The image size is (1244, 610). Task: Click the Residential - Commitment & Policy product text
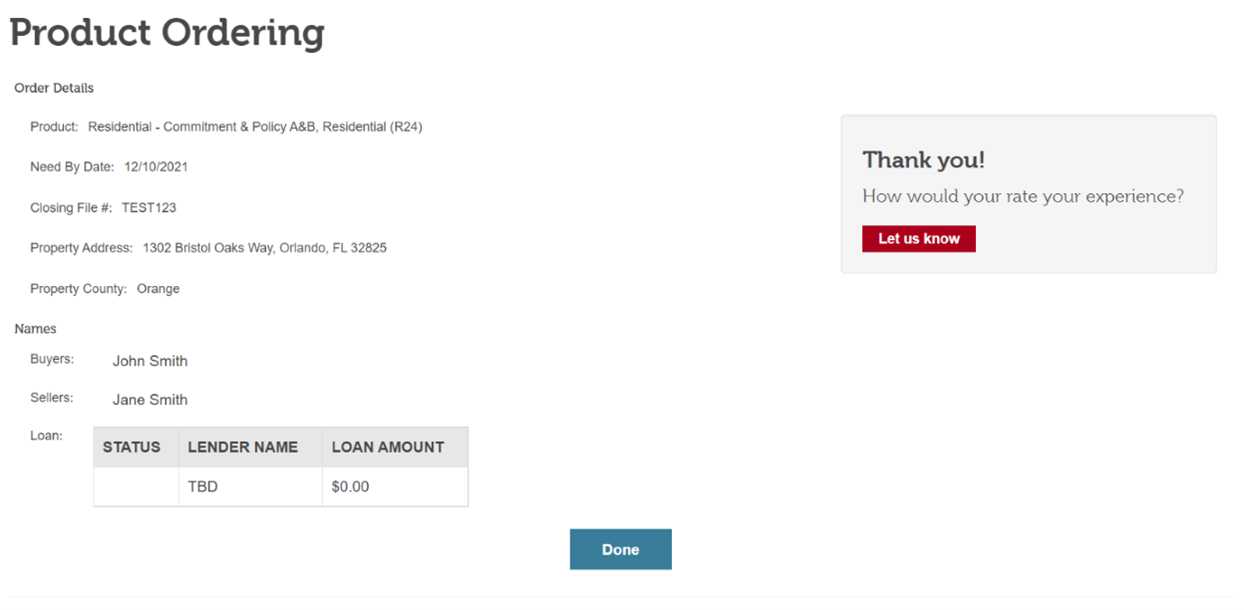tap(255, 127)
